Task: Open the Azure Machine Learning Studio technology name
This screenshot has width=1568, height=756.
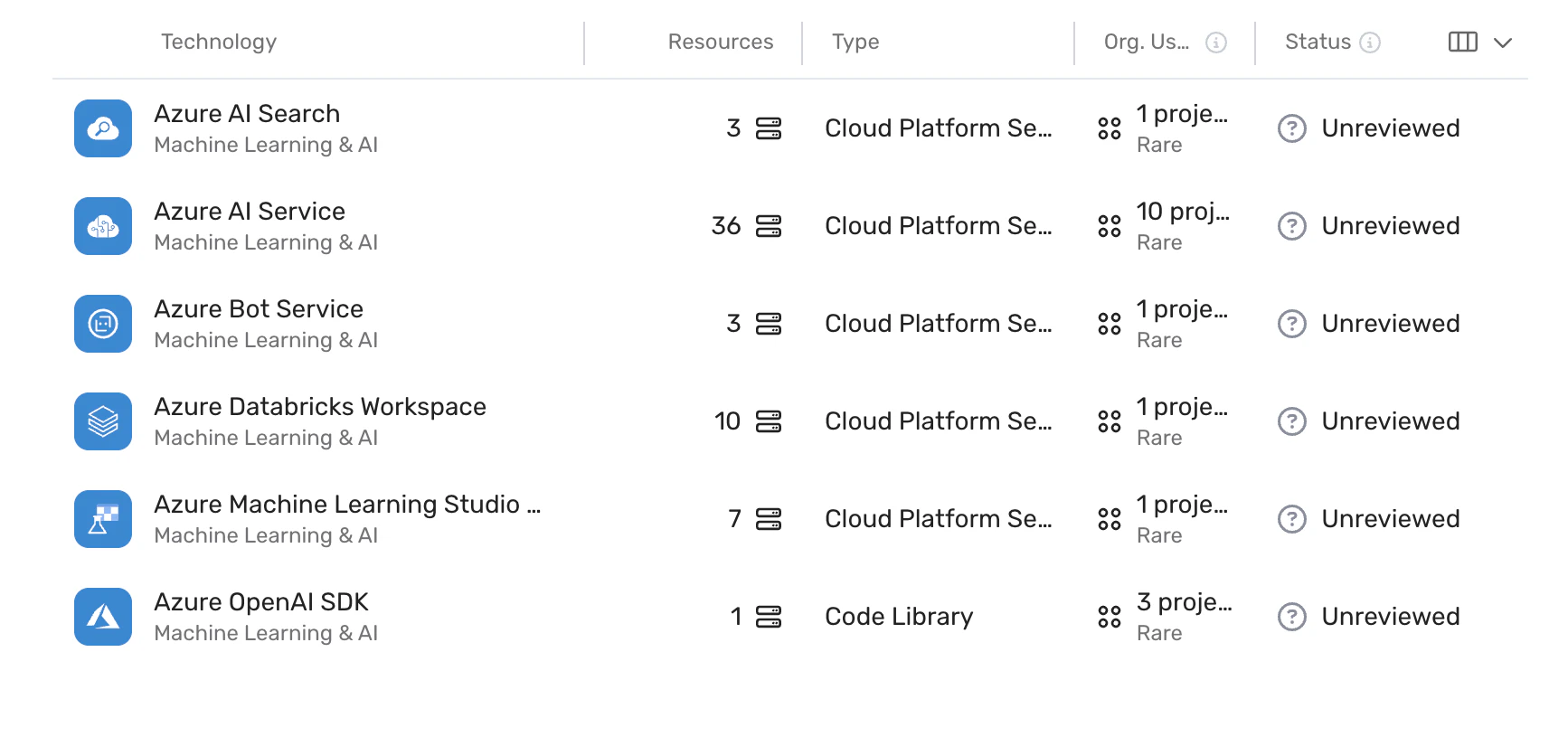Action: pos(347,505)
